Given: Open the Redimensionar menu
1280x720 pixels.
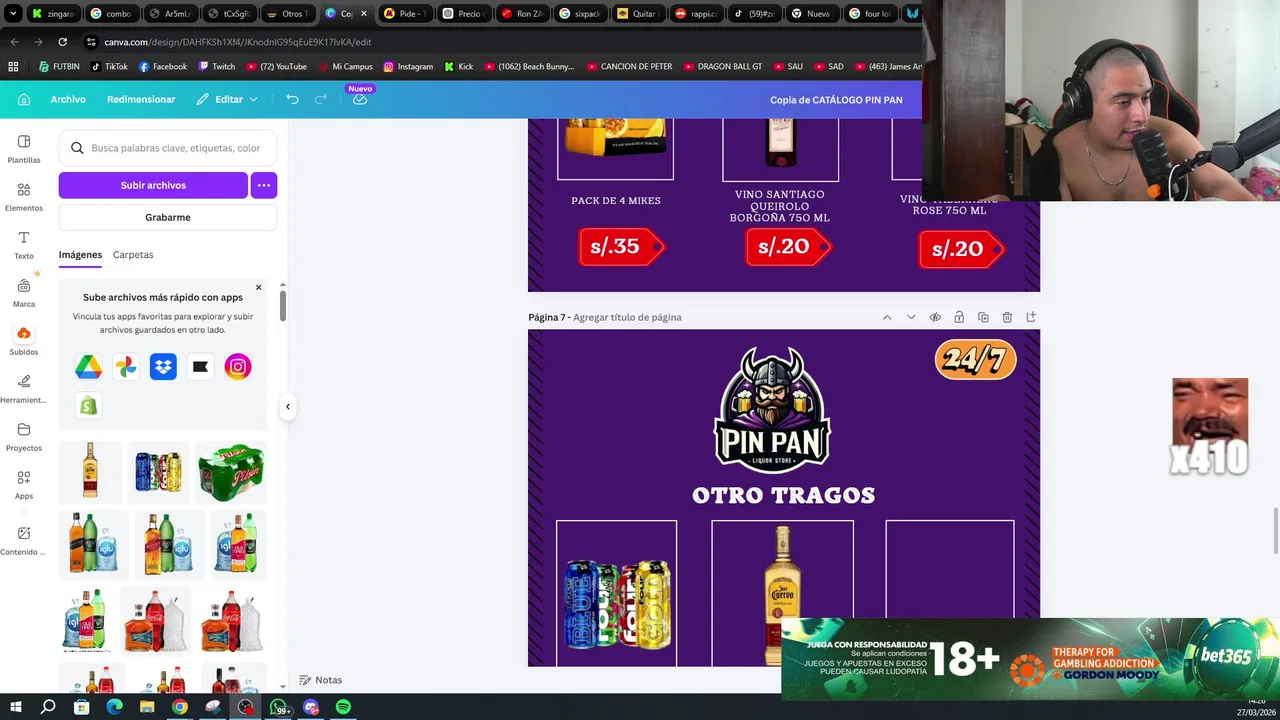Looking at the screenshot, I should pyautogui.click(x=141, y=99).
